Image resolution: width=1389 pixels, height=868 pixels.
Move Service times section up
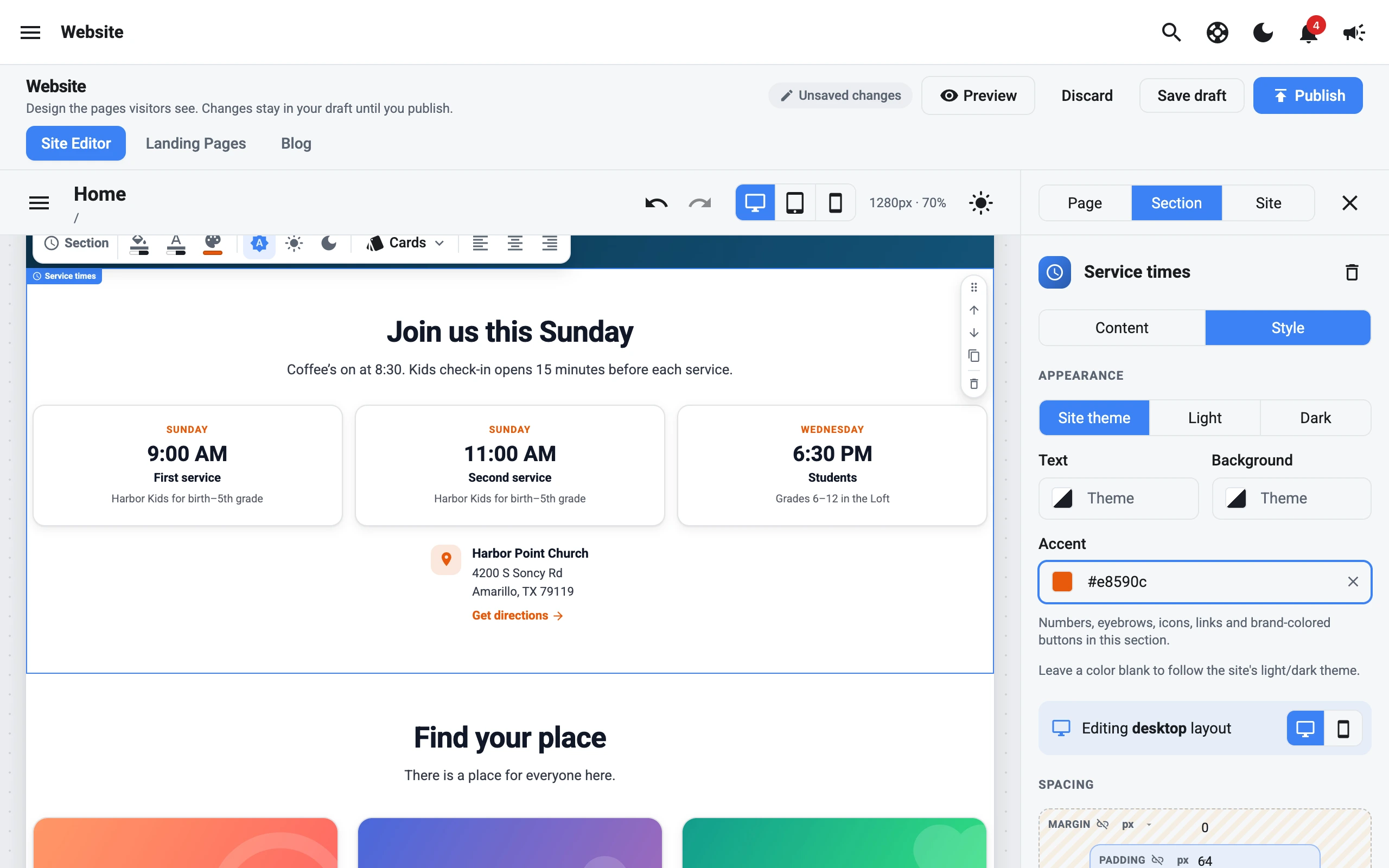[x=973, y=310]
